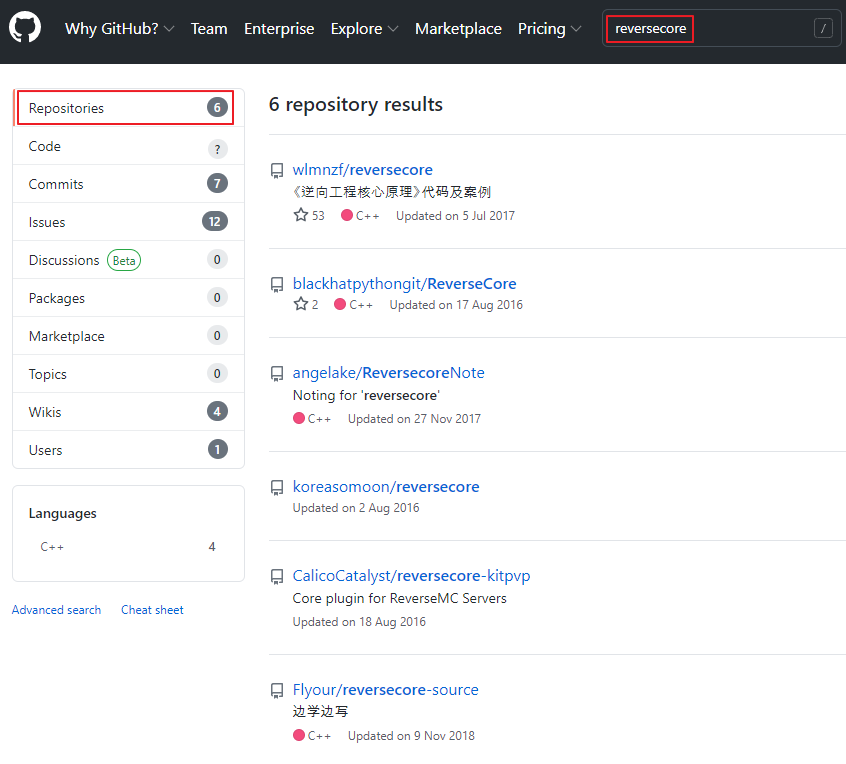The height and width of the screenshot is (764, 846).
Task: Click repo icon beside CalicoCatalyst/reversecore-kitpvp
Action: coord(277,576)
